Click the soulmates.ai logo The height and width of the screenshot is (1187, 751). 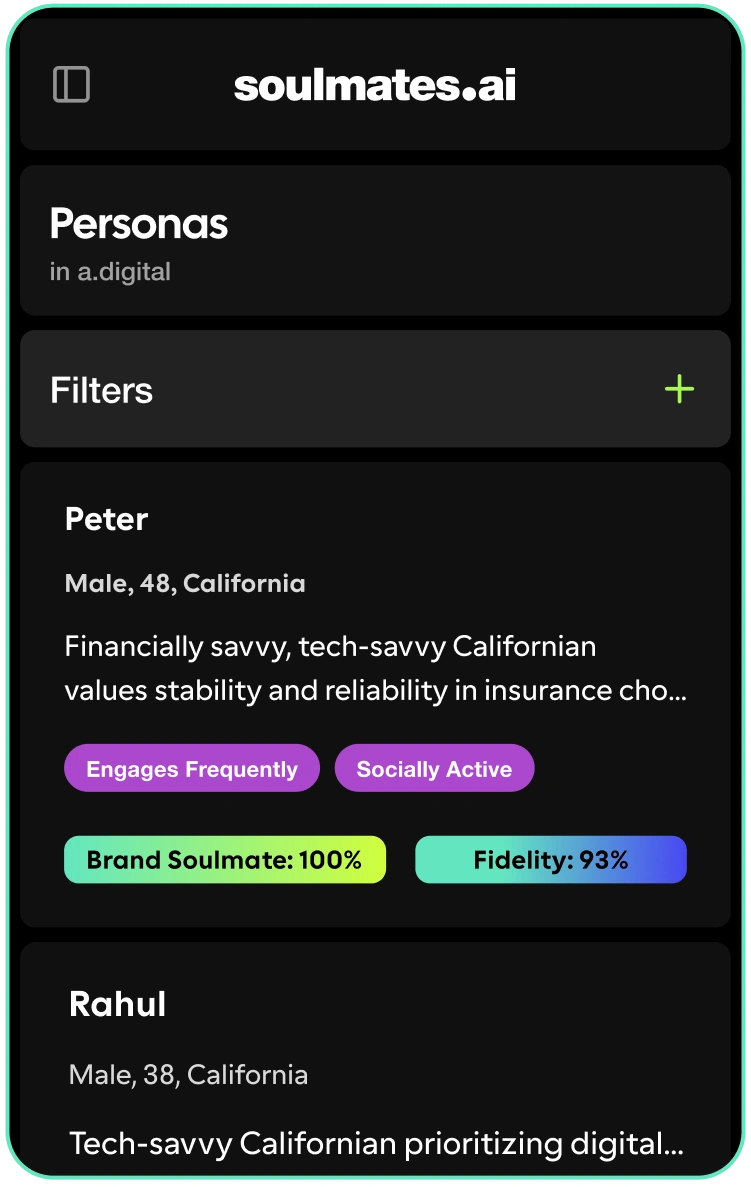[x=375, y=86]
